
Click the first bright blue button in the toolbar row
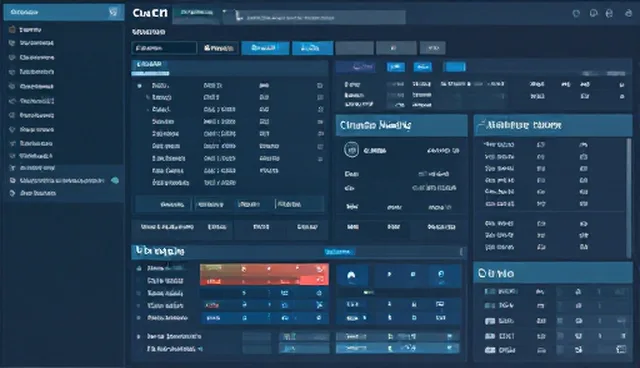[x=265, y=48]
